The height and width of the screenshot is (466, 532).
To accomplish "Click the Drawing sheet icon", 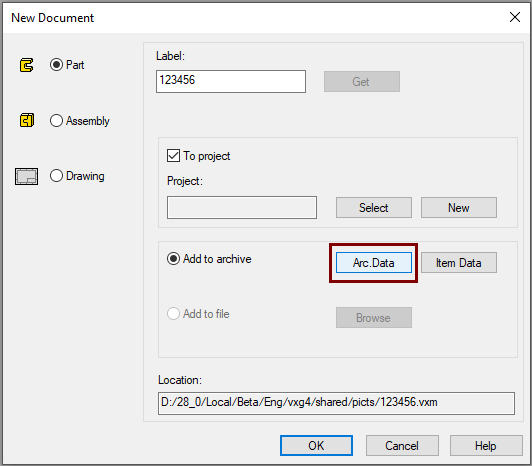I will click(26, 176).
